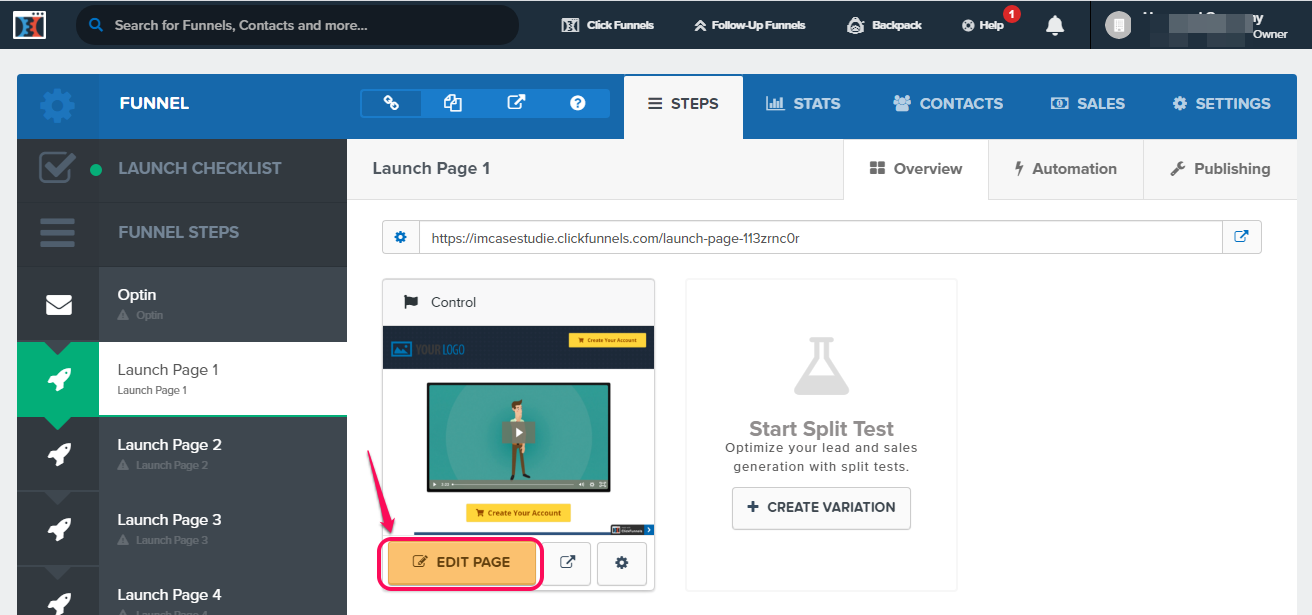Click the Launch Page 1 heading text
Viewport: 1312px width, 615px height.
coord(431,168)
